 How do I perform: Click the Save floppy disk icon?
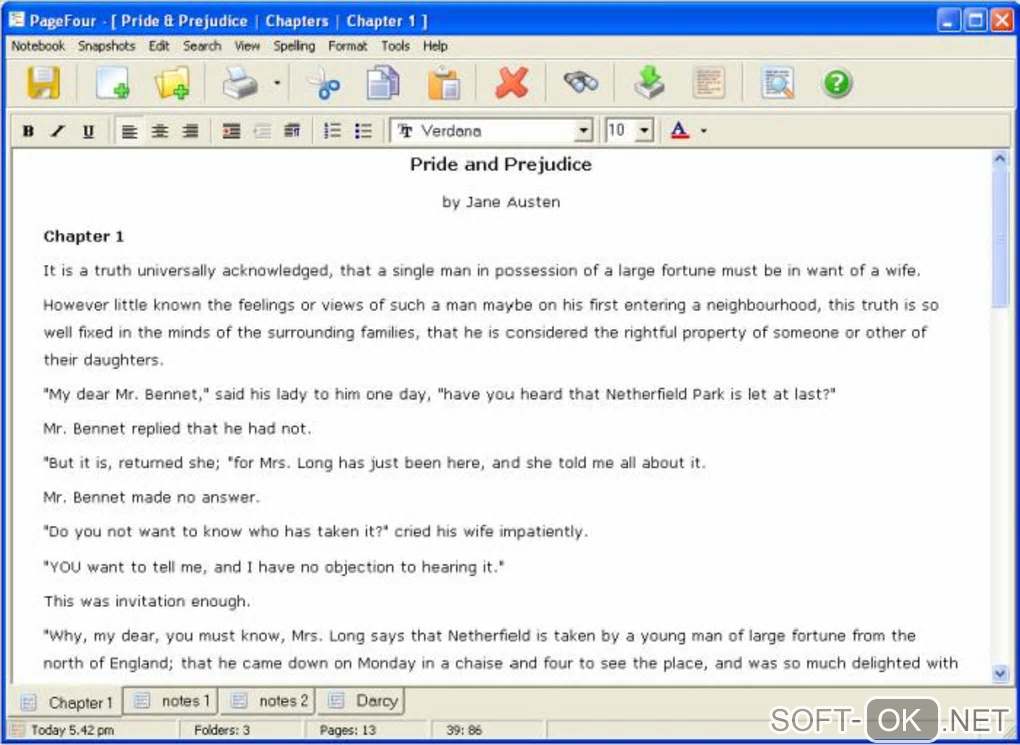coord(44,83)
